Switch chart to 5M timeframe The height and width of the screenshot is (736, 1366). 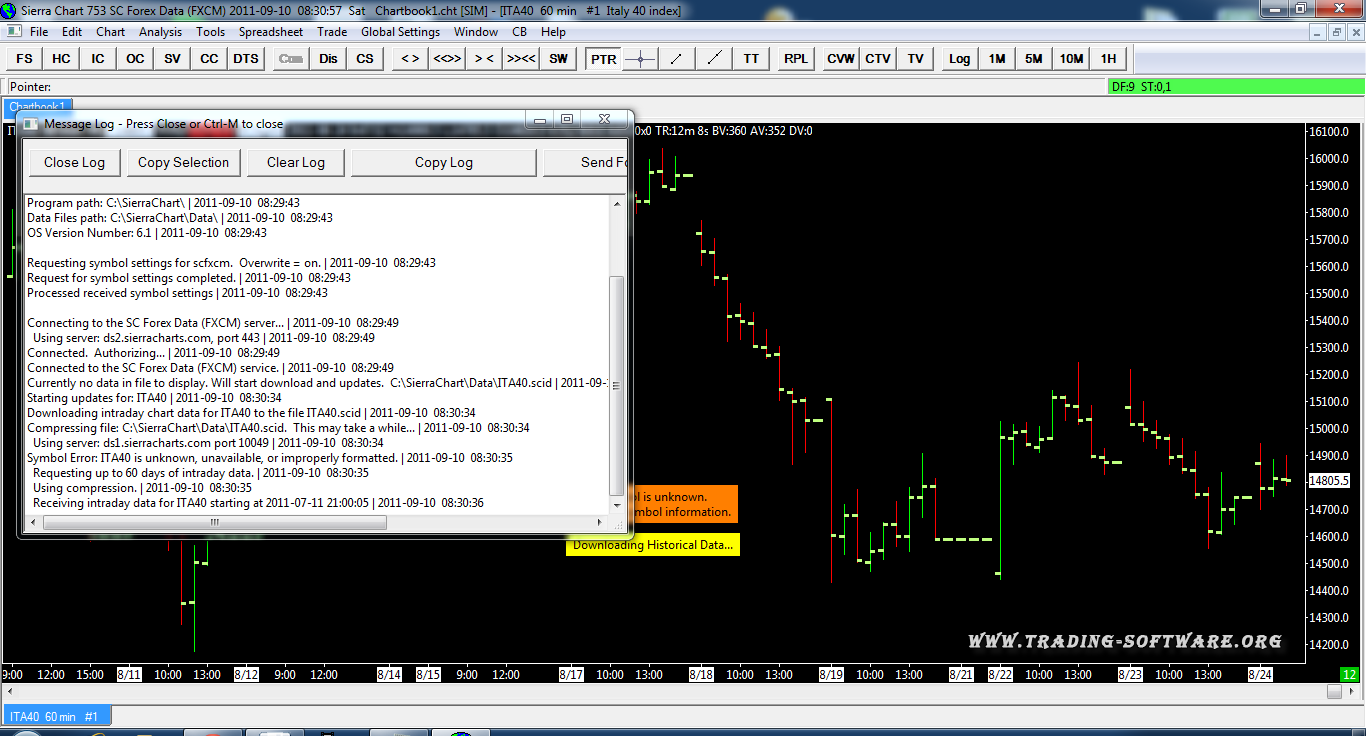point(1033,59)
